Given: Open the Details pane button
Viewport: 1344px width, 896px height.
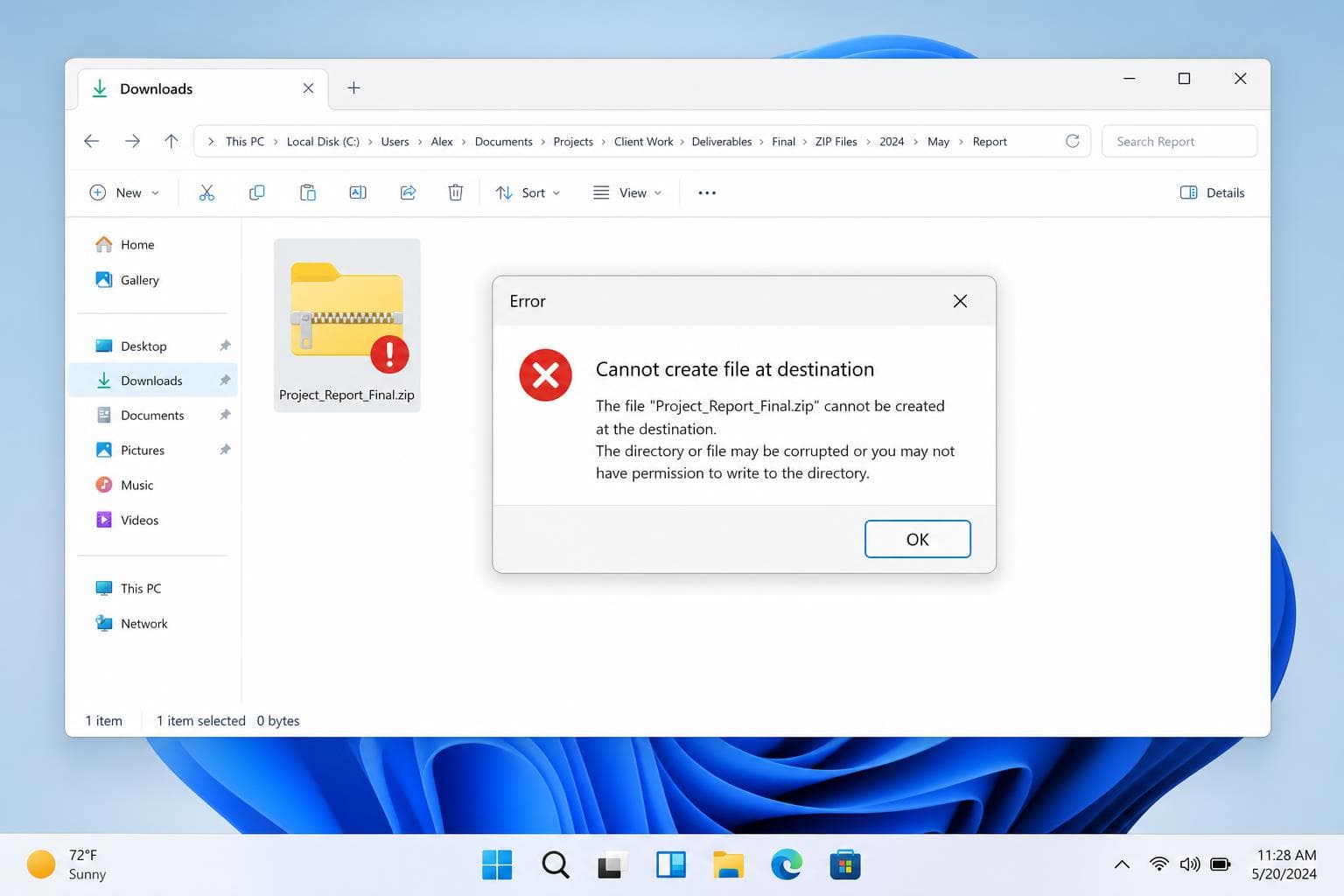Looking at the screenshot, I should click(x=1212, y=192).
